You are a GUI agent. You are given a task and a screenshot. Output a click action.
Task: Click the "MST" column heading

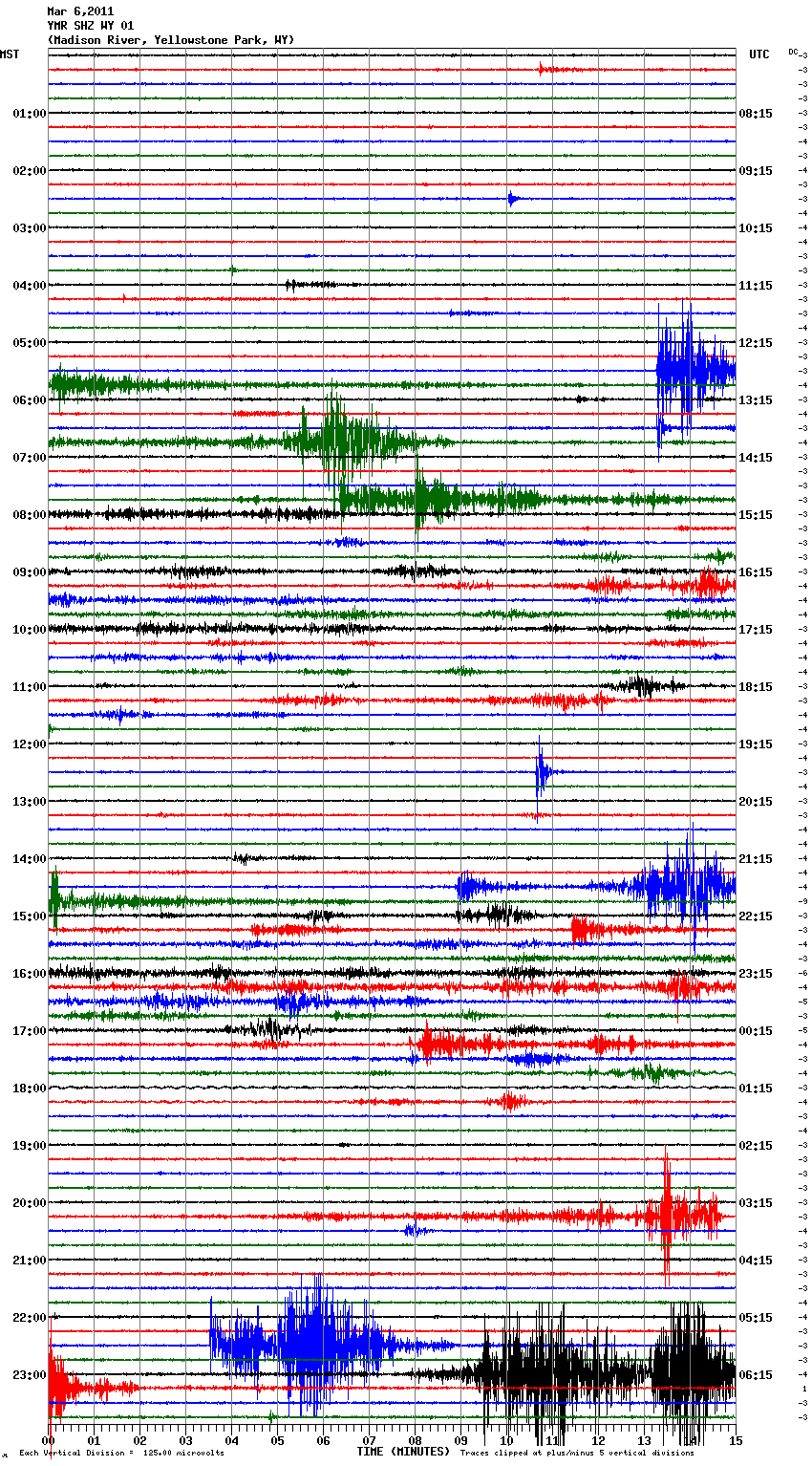coord(10,54)
